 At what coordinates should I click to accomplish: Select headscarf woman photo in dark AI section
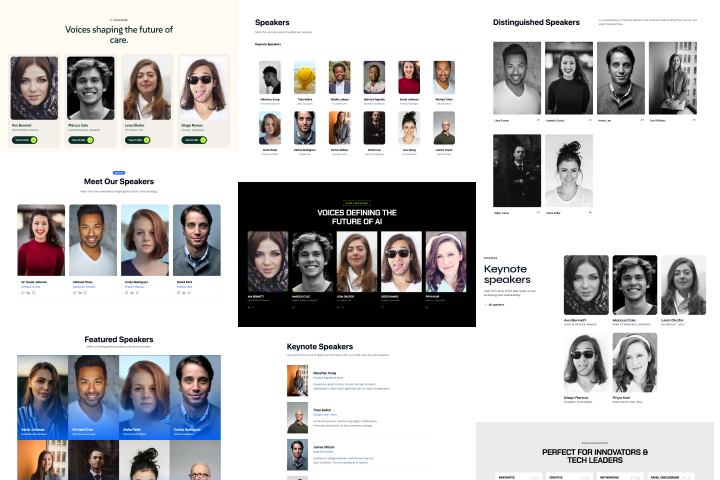click(x=268, y=262)
